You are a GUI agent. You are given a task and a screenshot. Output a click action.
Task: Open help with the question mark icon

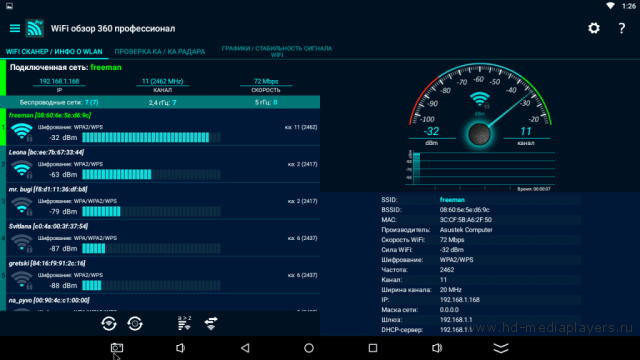pyautogui.click(x=621, y=28)
